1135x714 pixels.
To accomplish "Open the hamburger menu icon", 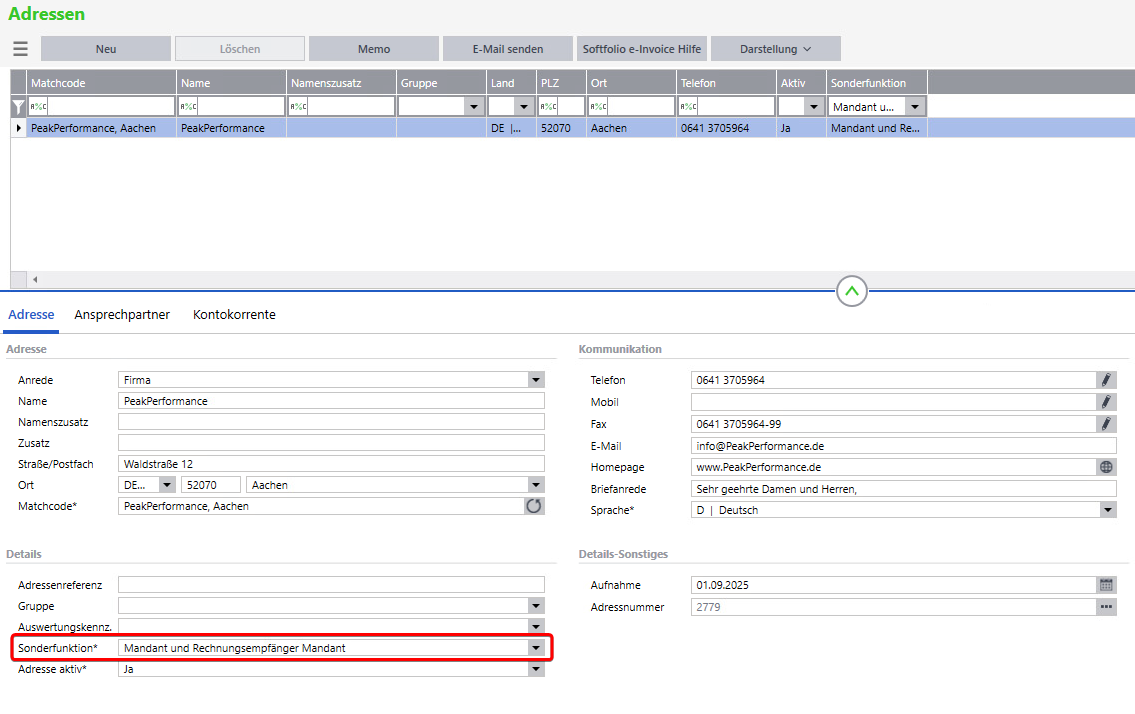I will pyautogui.click(x=20, y=49).
